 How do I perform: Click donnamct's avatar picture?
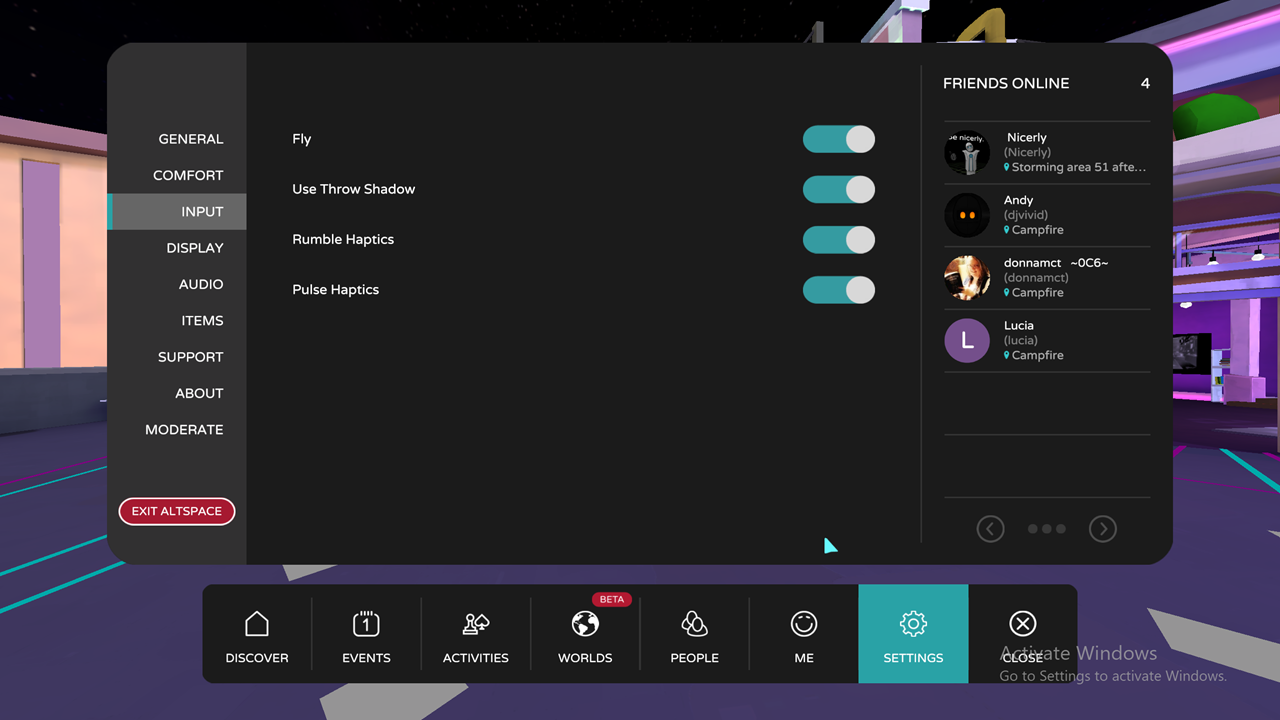click(967, 278)
